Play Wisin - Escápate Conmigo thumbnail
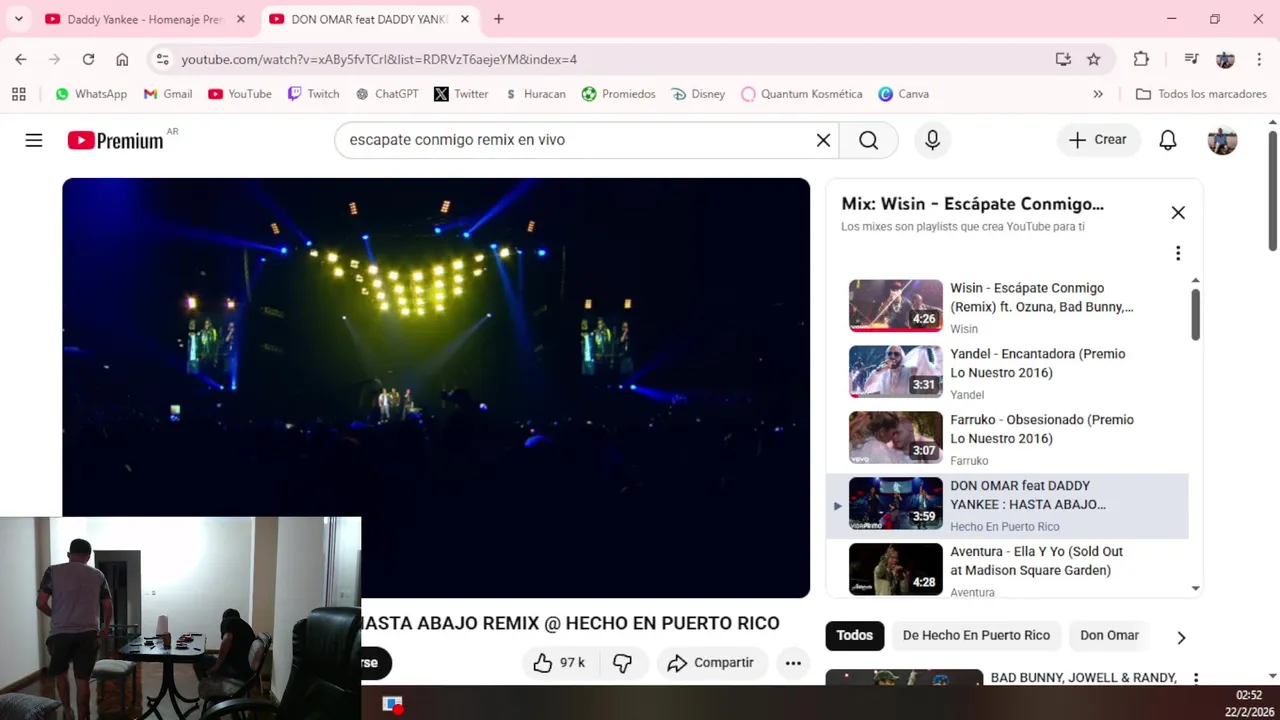This screenshot has width=1280, height=720. 895,305
